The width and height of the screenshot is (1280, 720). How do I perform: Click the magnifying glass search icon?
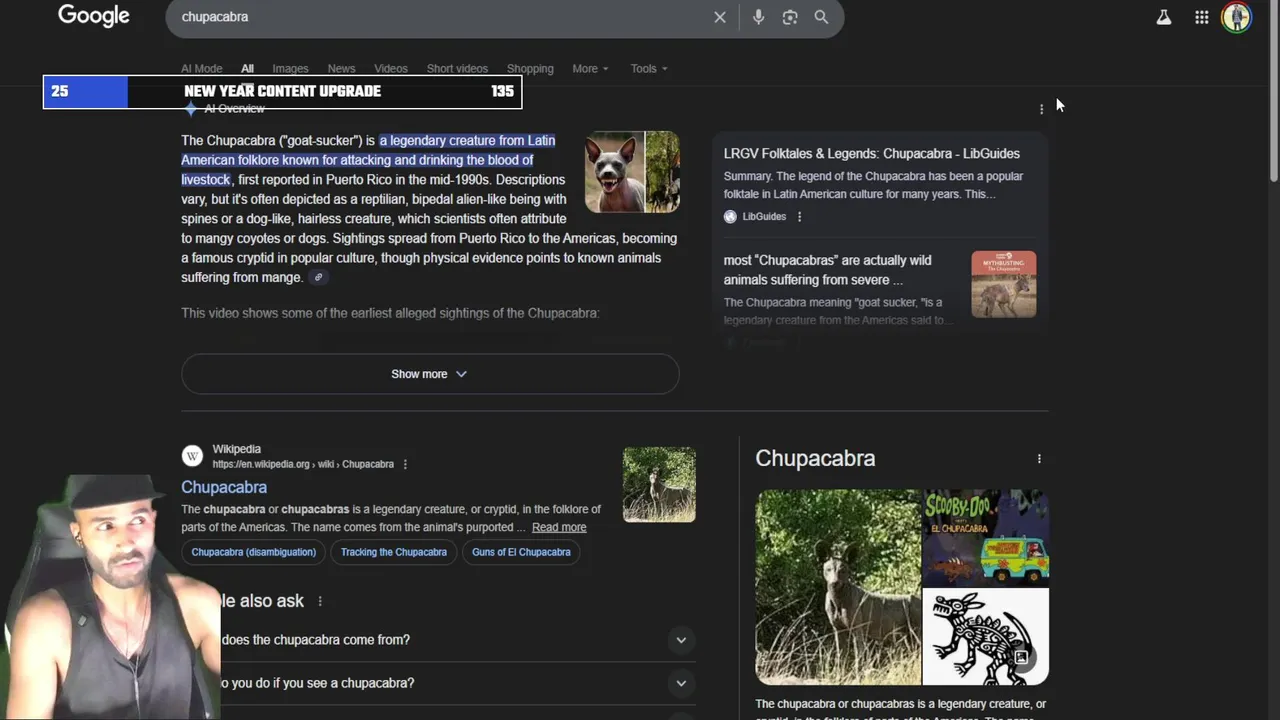pos(821,17)
